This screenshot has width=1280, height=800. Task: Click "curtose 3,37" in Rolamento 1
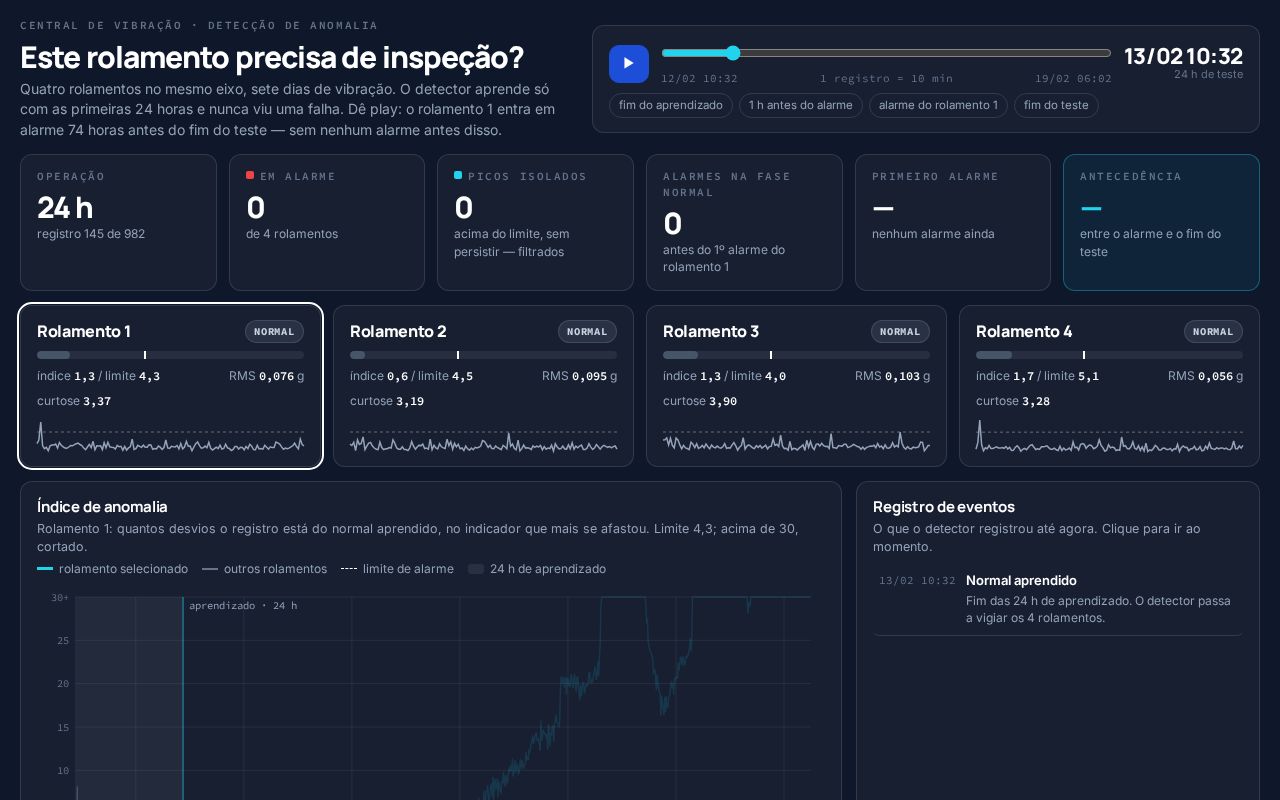[x=73, y=401]
